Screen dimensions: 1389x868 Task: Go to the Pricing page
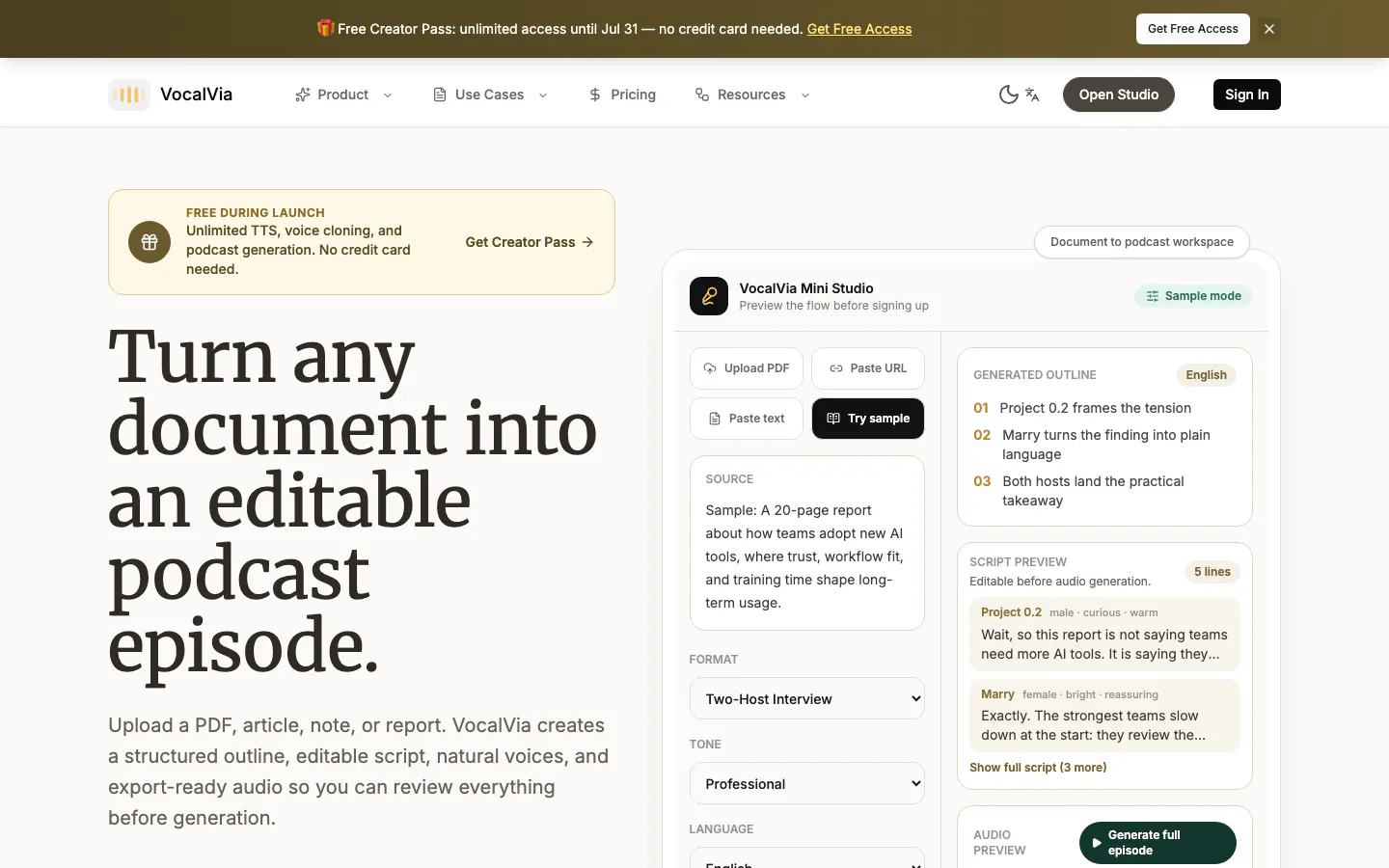pos(622,95)
